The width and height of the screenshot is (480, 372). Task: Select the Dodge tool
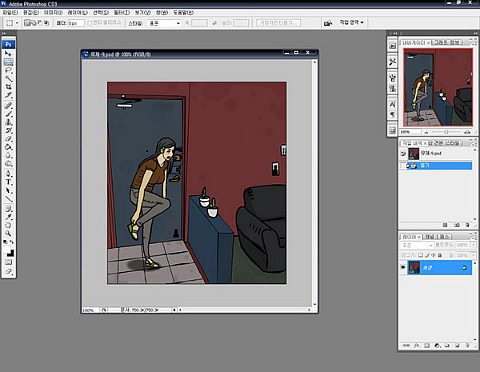click(x=8, y=164)
